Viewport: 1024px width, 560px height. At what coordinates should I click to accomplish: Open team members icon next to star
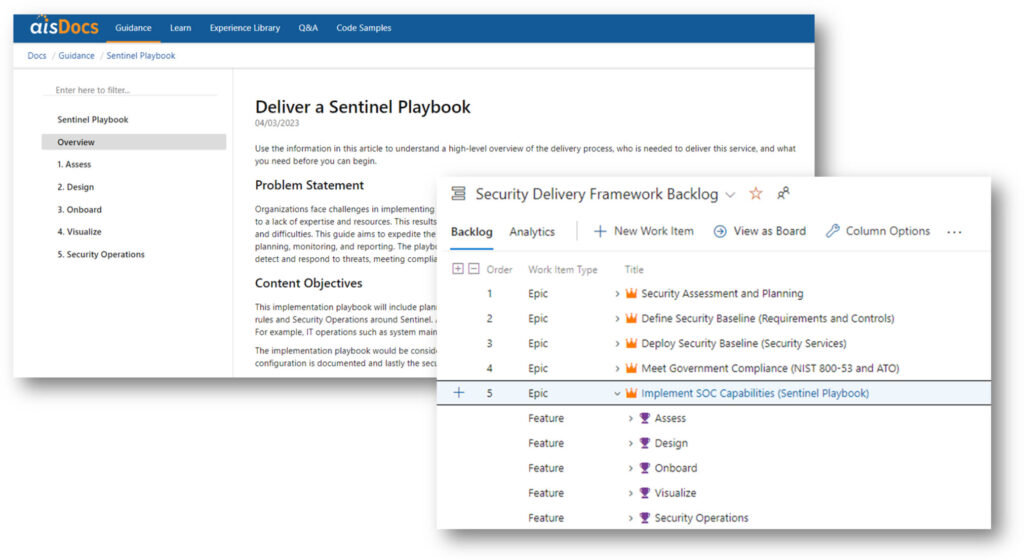point(783,193)
